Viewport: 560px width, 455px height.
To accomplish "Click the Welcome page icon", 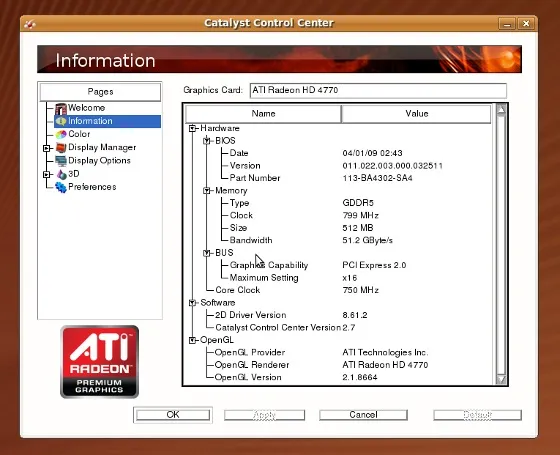I will coord(61,108).
